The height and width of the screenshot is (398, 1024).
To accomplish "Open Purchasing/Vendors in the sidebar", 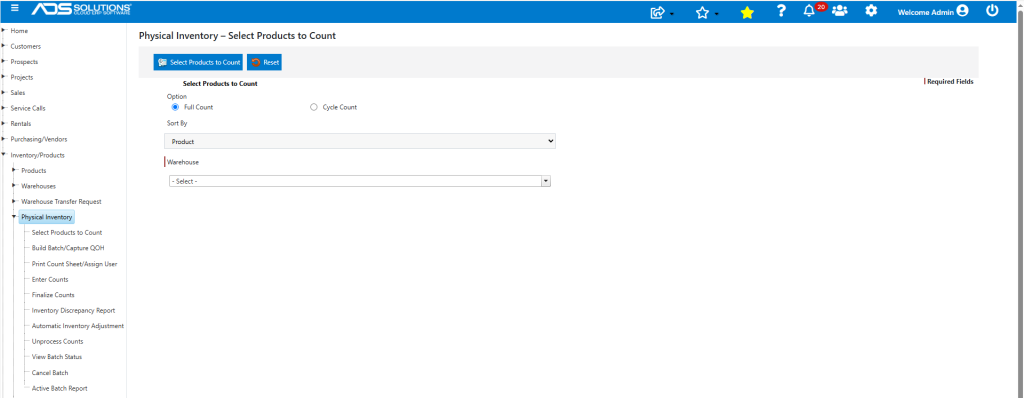I will point(39,139).
